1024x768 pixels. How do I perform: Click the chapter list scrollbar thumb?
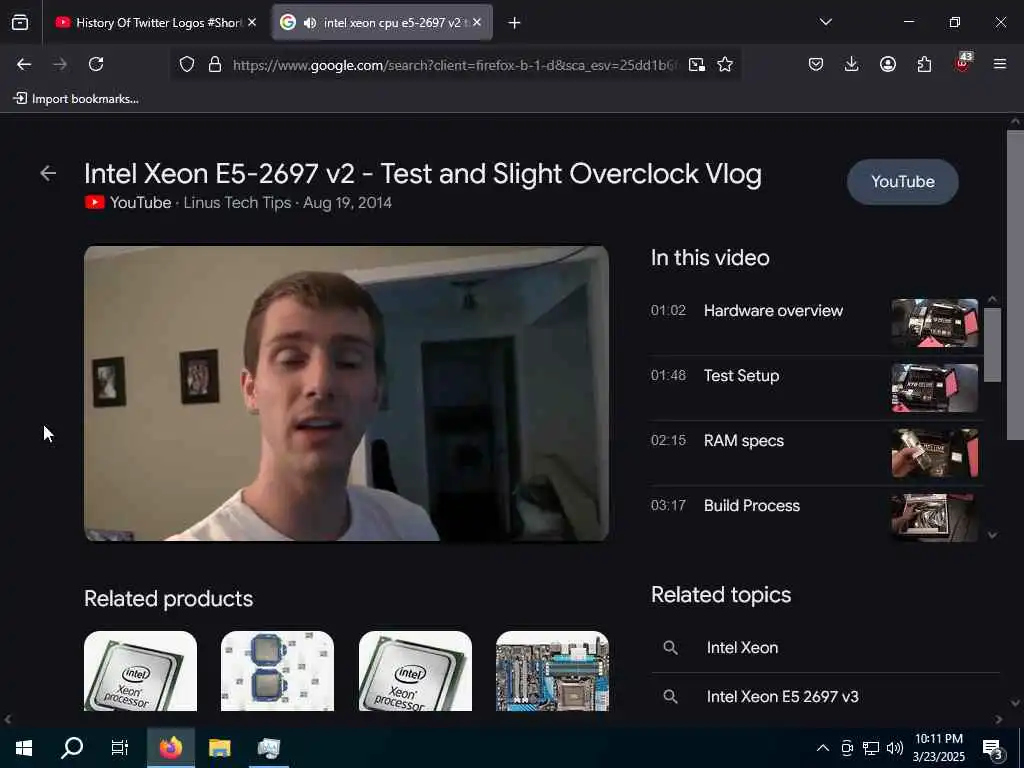point(992,344)
